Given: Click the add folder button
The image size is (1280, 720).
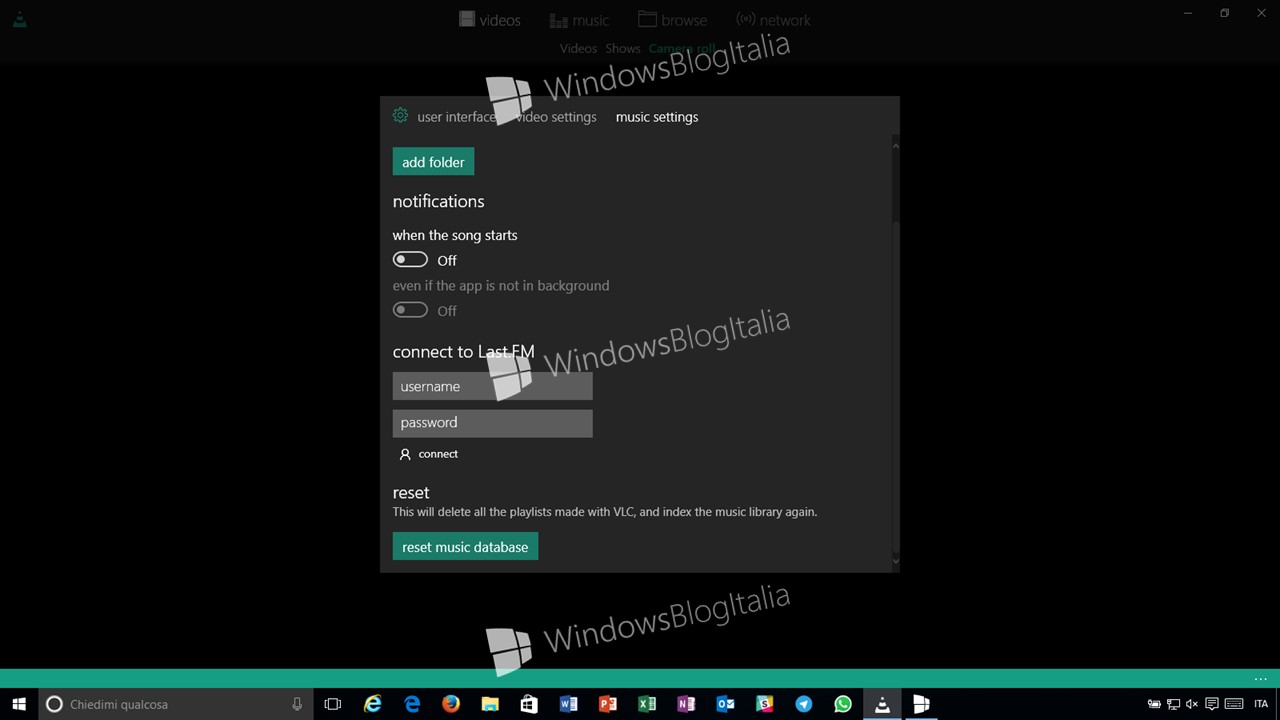Looking at the screenshot, I should (x=433, y=162).
